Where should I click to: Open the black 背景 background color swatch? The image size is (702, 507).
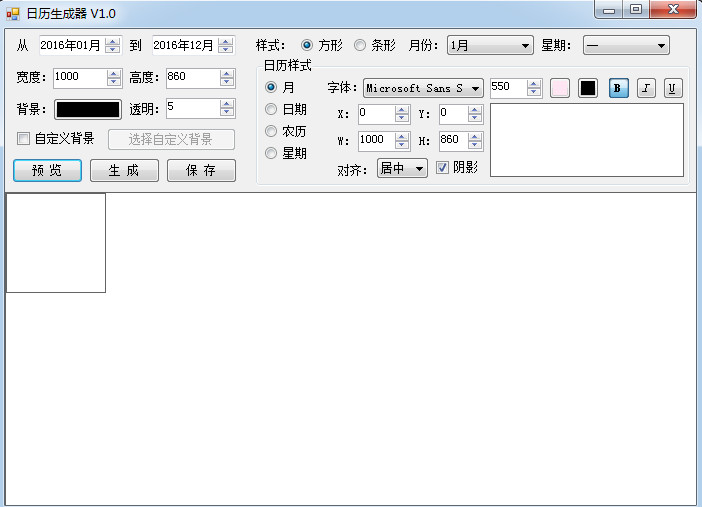pos(88,109)
